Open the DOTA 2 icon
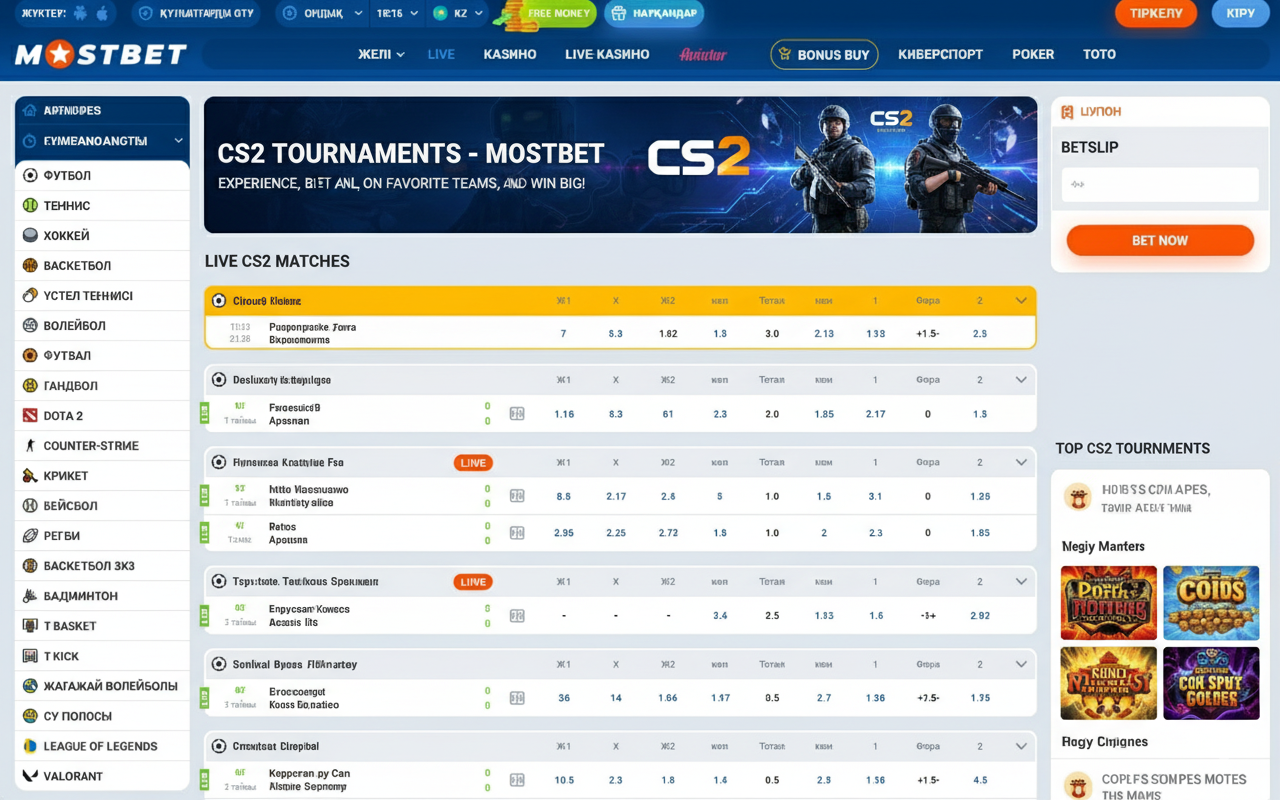This screenshot has width=1280, height=800. (x=30, y=415)
